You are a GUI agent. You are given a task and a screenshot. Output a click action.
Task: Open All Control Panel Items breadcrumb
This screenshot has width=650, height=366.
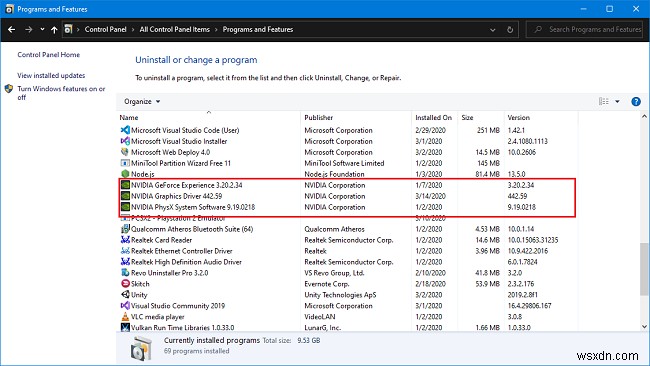(175, 29)
